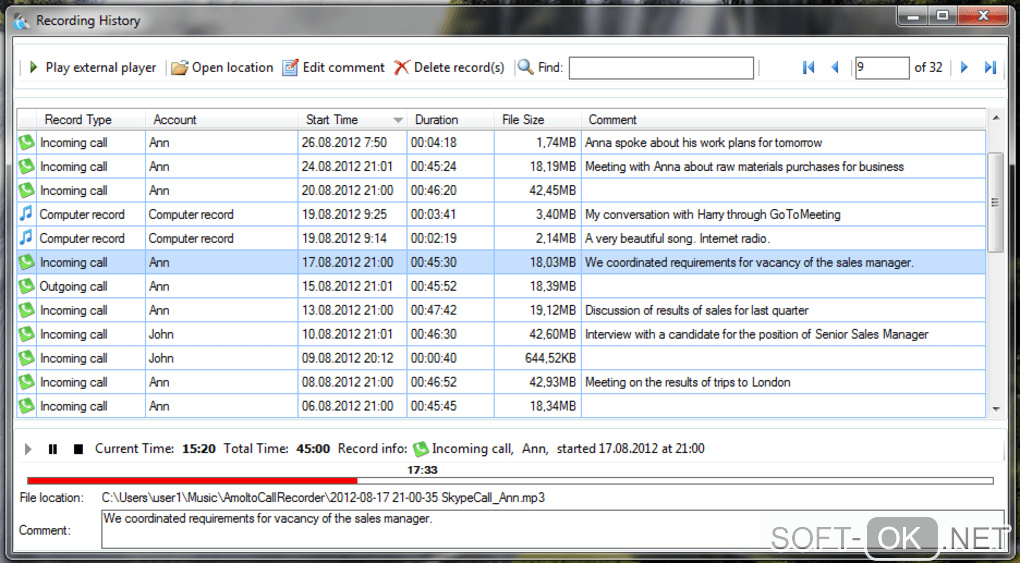Screen dimensions: 1020x563
Task: Click scroll down arrow of records list
Action: point(995,409)
